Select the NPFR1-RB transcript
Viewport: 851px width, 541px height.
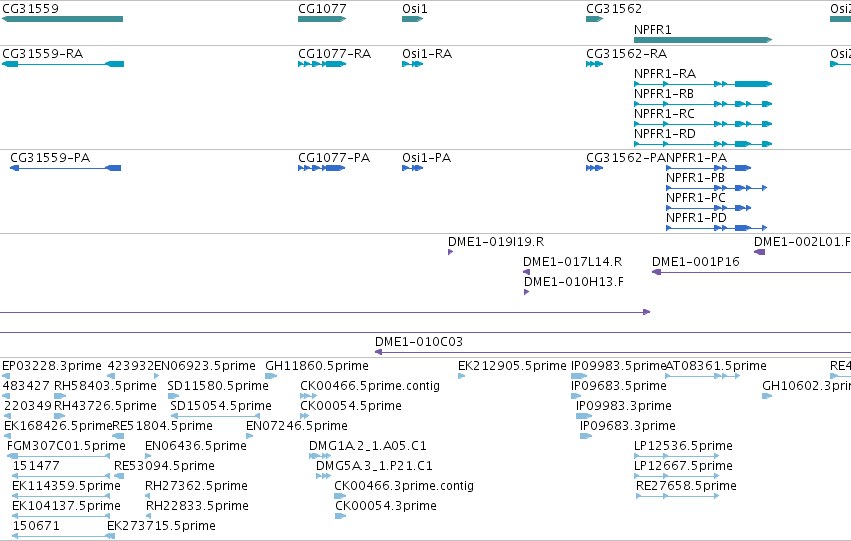703,104
